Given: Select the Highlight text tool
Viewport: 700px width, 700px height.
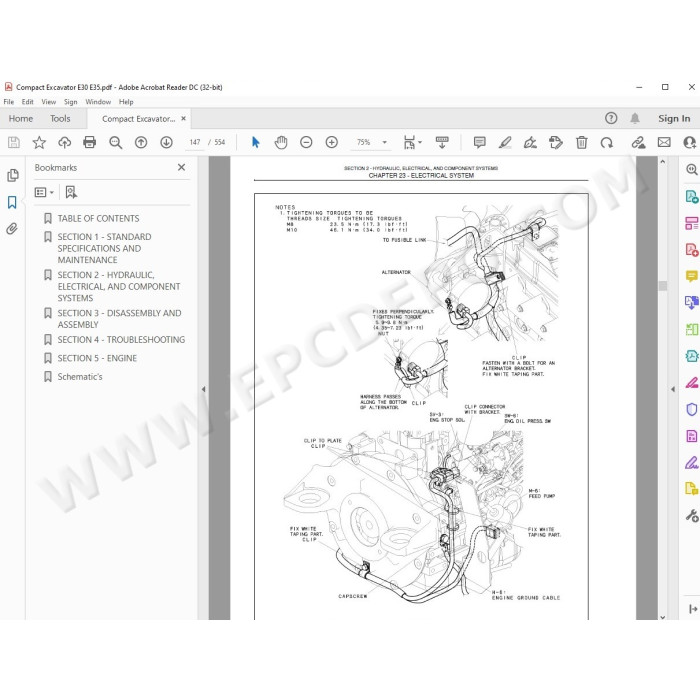Looking at the screenshot, I should coord(505,142).
